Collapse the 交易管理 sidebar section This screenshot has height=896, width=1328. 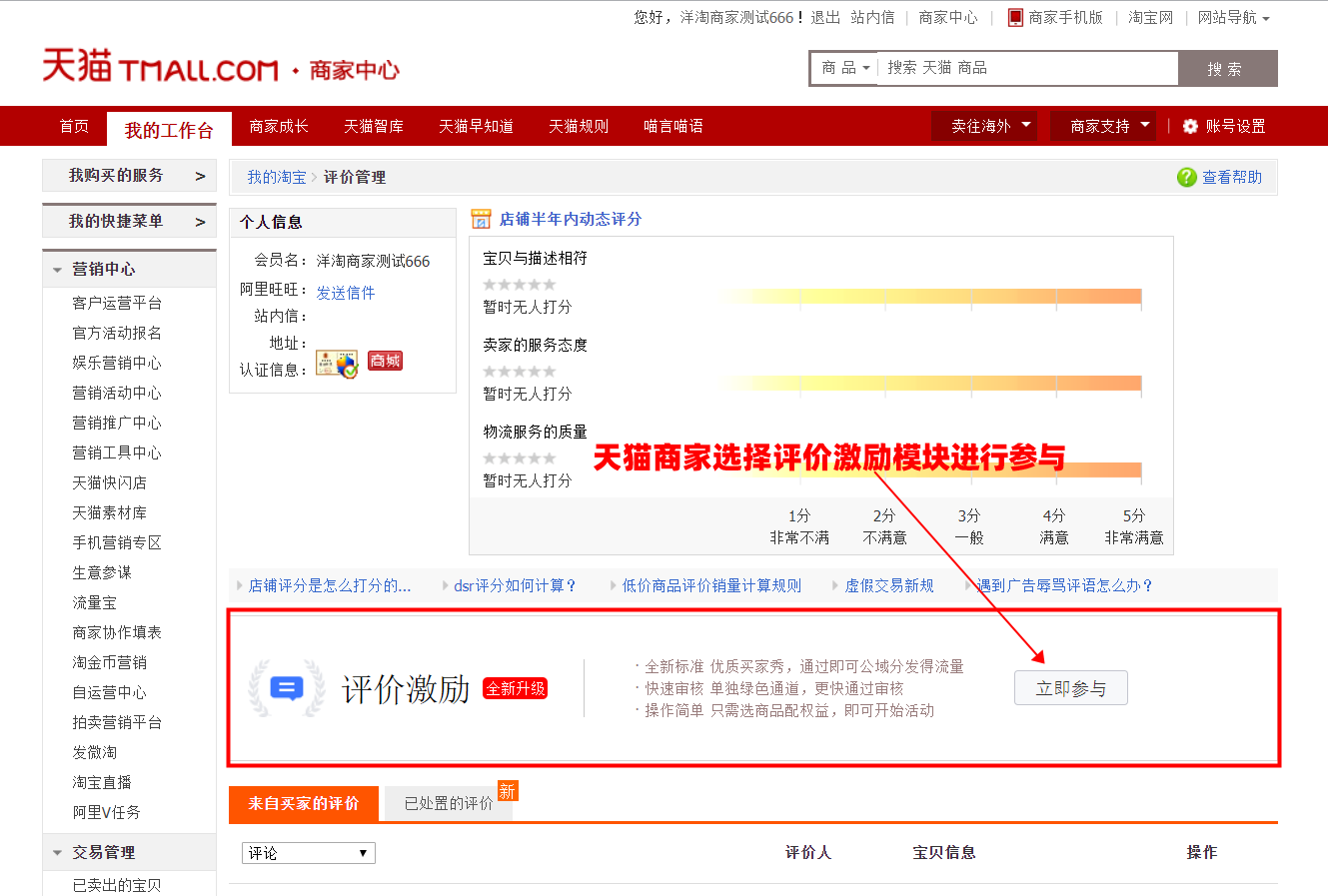click(x=58, y=853)
